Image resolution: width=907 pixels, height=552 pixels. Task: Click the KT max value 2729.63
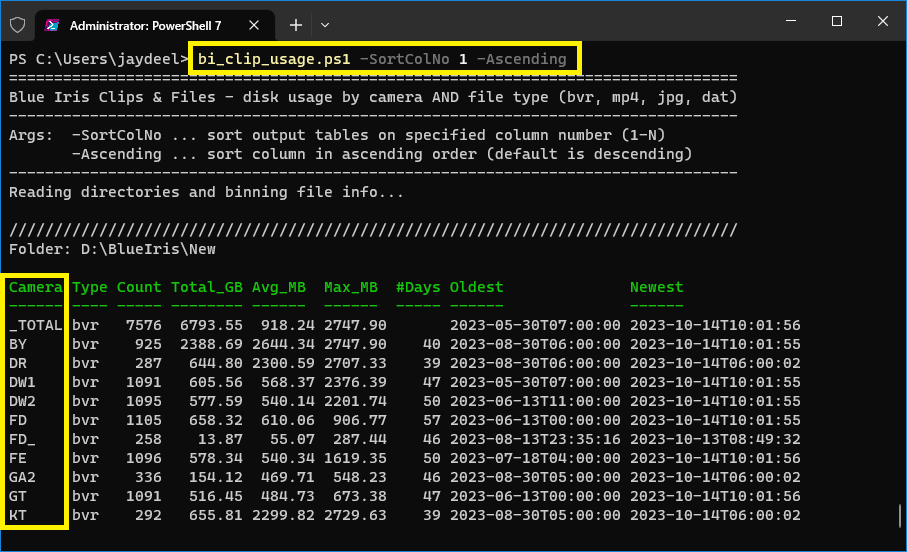coord(355,516)
